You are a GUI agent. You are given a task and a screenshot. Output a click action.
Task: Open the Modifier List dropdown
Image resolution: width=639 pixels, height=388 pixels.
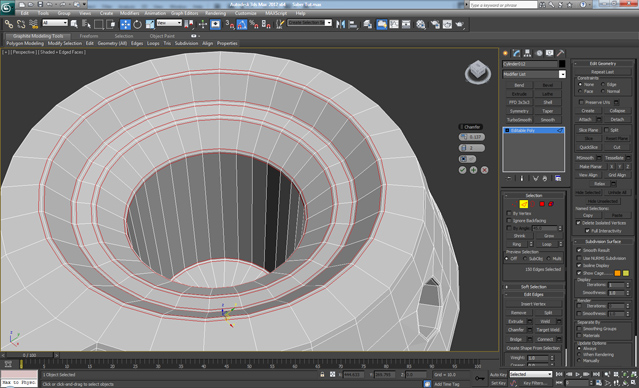pyautogui.click(x=562, y=74)
